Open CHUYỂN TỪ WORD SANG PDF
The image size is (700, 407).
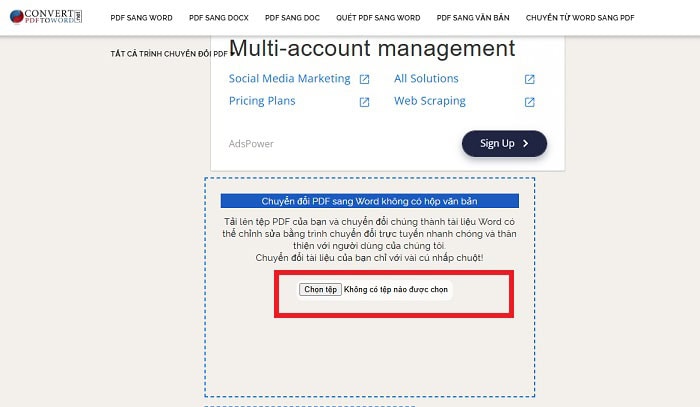[x=580, y=18]
